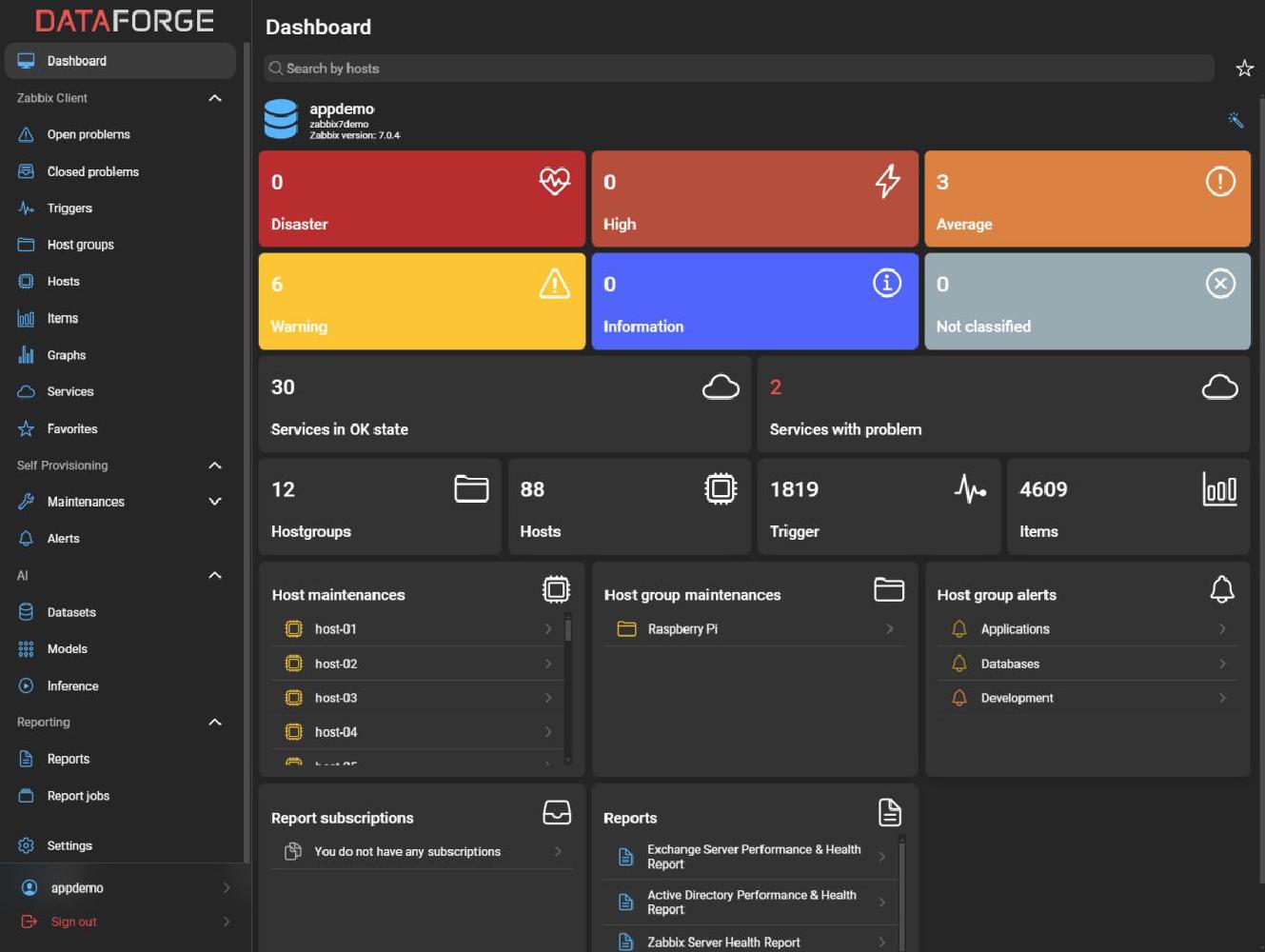Collapse the Reporting section
1265x952 pixels.
[215, 723]
